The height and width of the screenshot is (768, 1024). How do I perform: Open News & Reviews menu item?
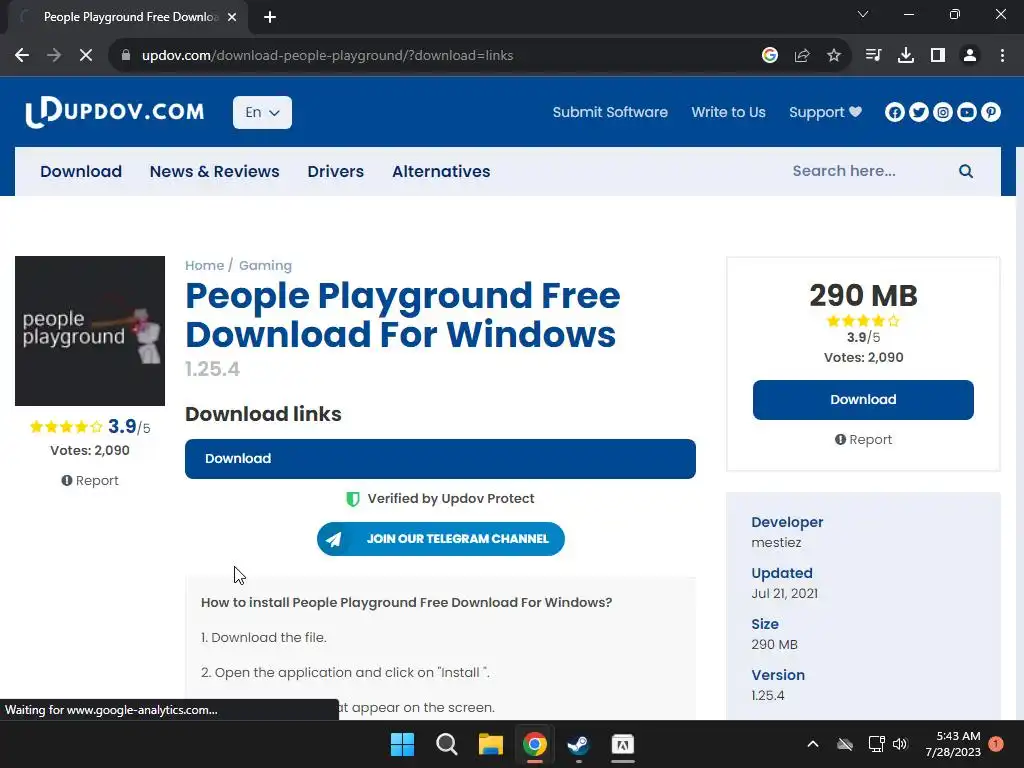pyautogui.click(x=214, y=171)
